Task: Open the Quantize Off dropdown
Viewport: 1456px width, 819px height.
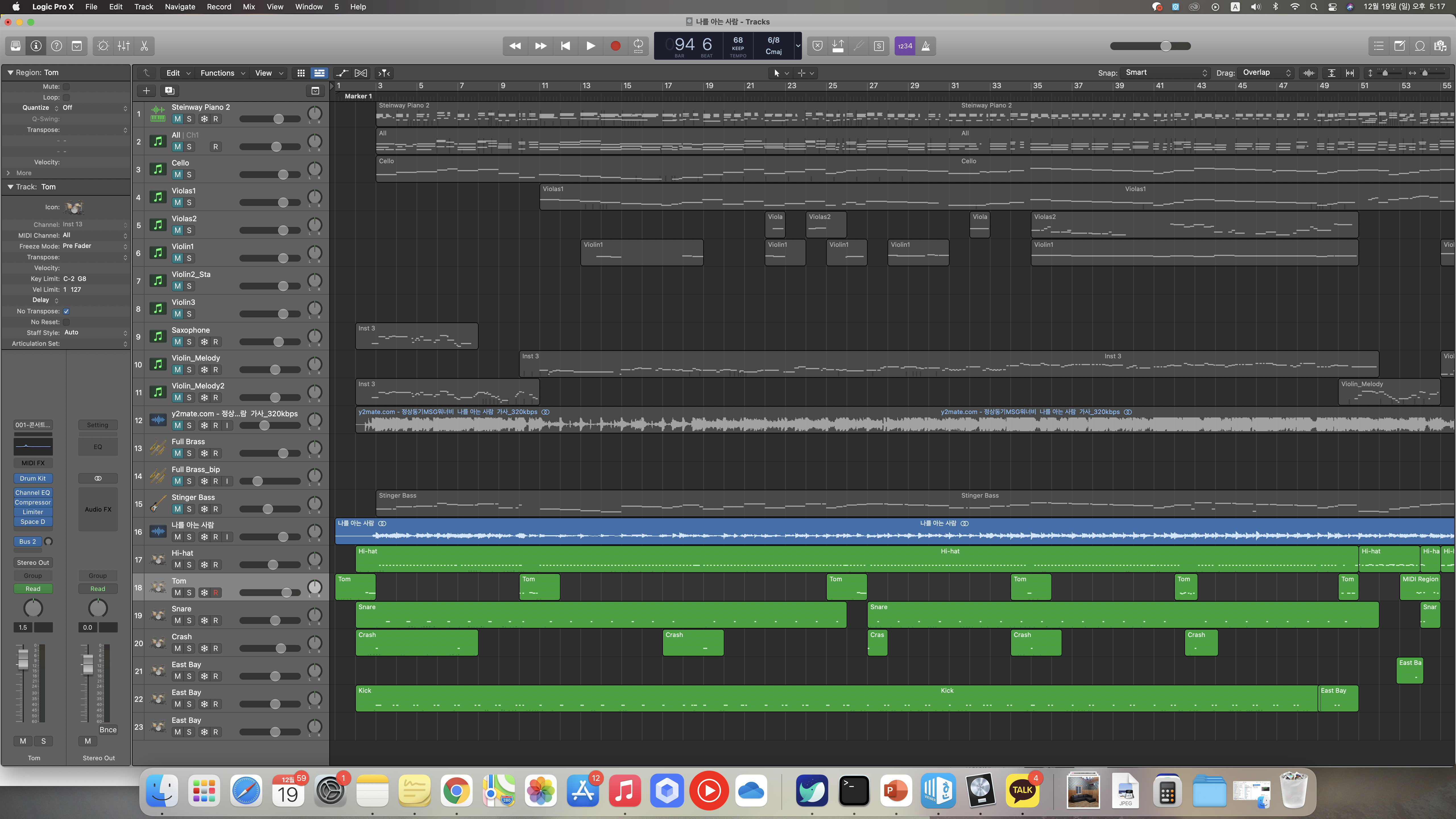Action: pyautogui.click(x=94, y=107)
